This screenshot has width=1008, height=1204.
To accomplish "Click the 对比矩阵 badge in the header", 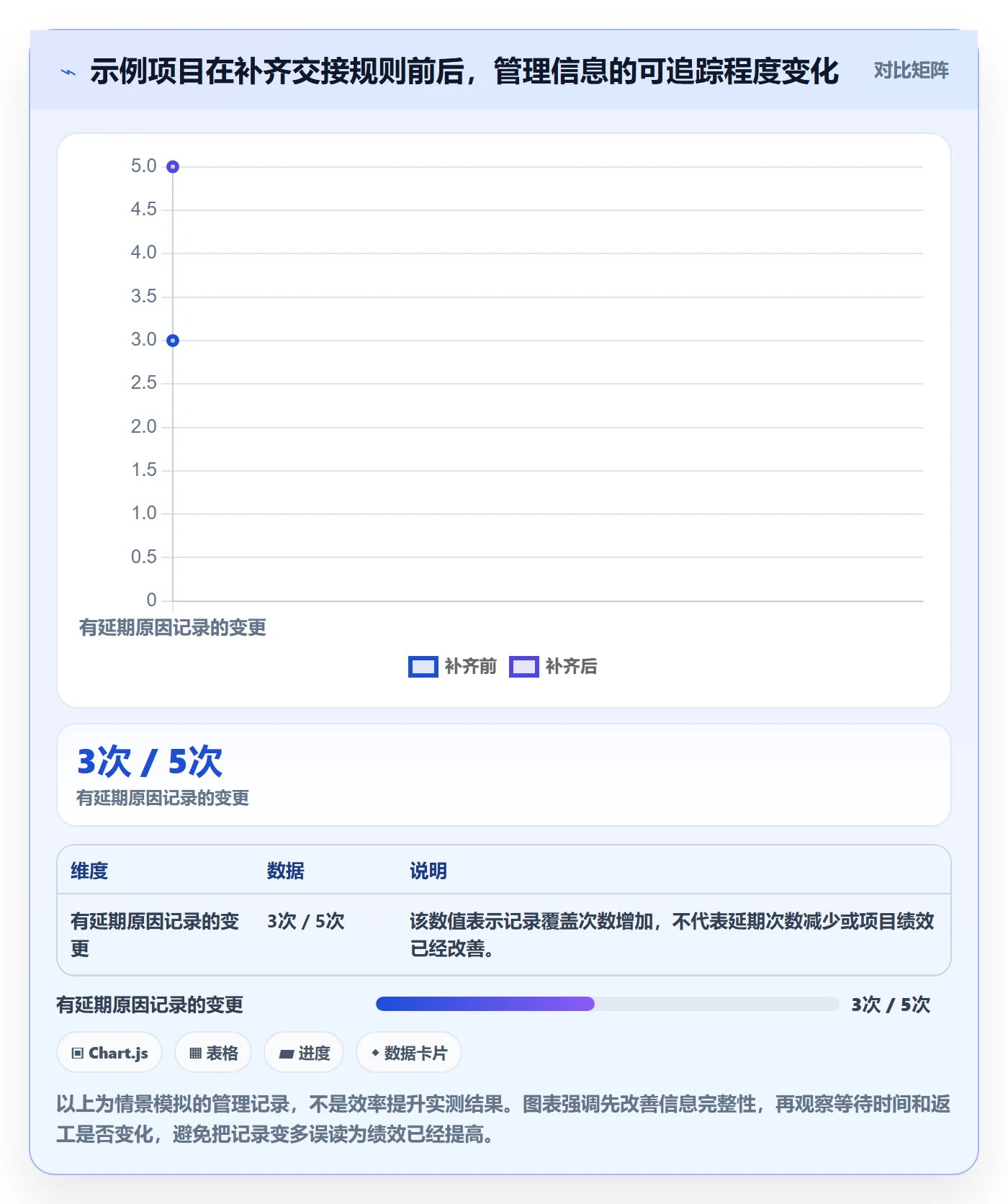I will coord(911,71).
